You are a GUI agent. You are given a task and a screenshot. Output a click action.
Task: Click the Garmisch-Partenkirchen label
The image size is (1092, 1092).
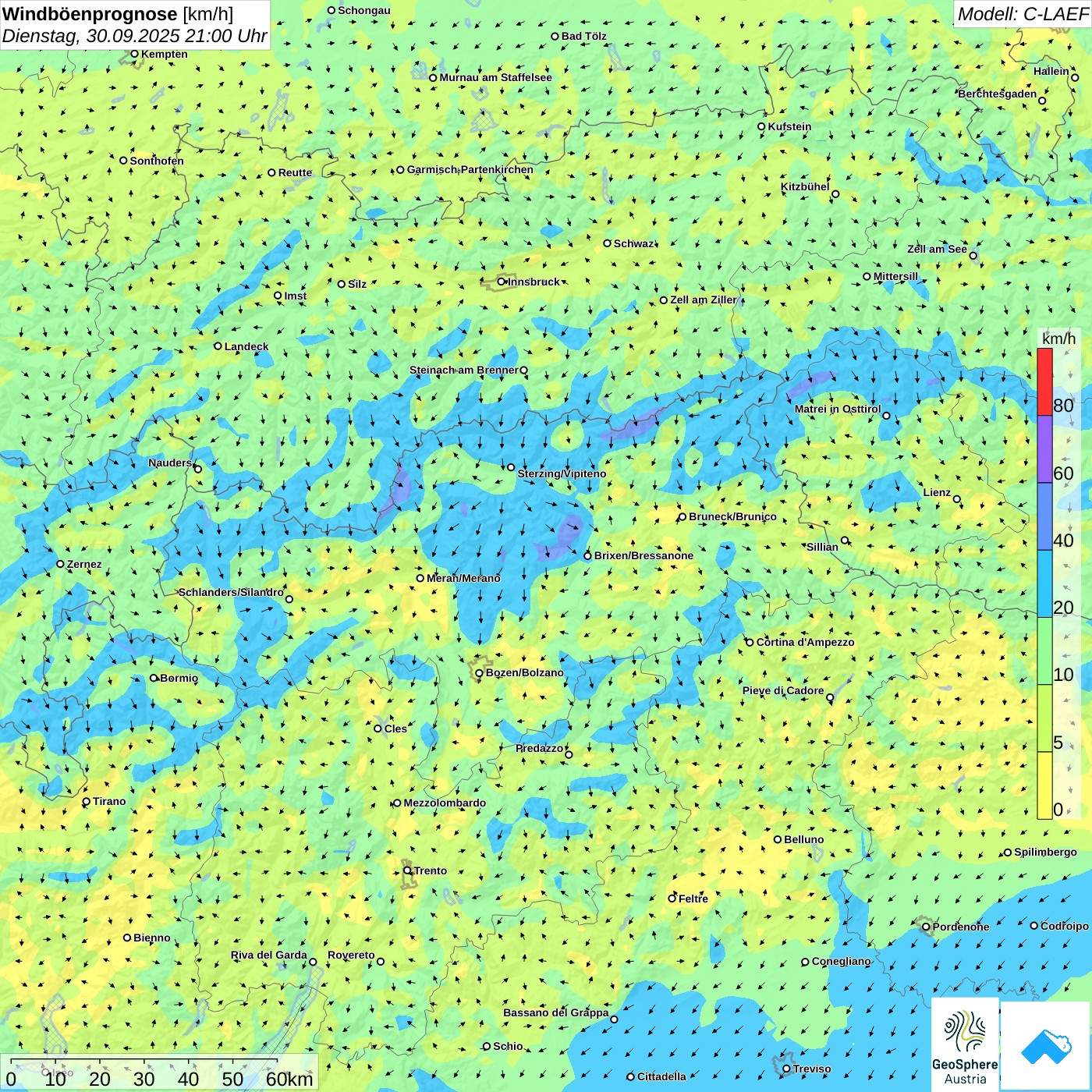tap(470, 169)
